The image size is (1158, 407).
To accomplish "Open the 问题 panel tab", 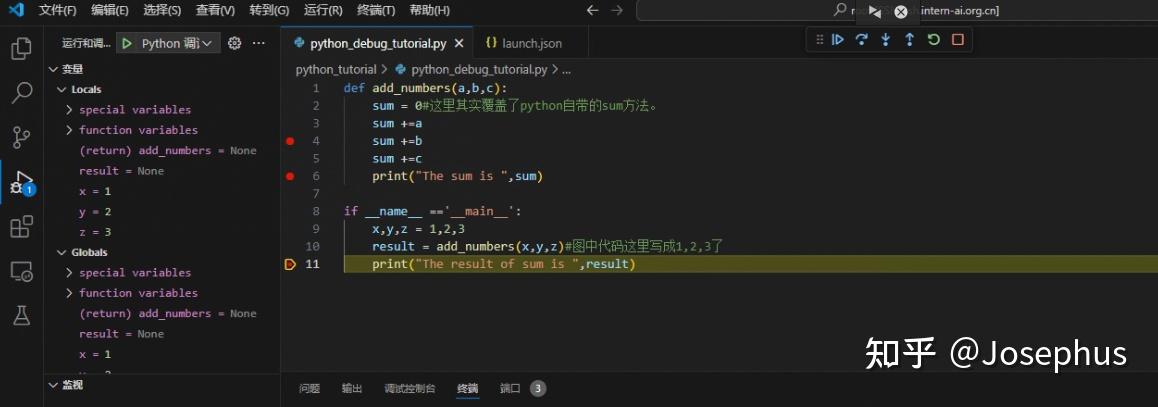I will click(x=309, y=389).
